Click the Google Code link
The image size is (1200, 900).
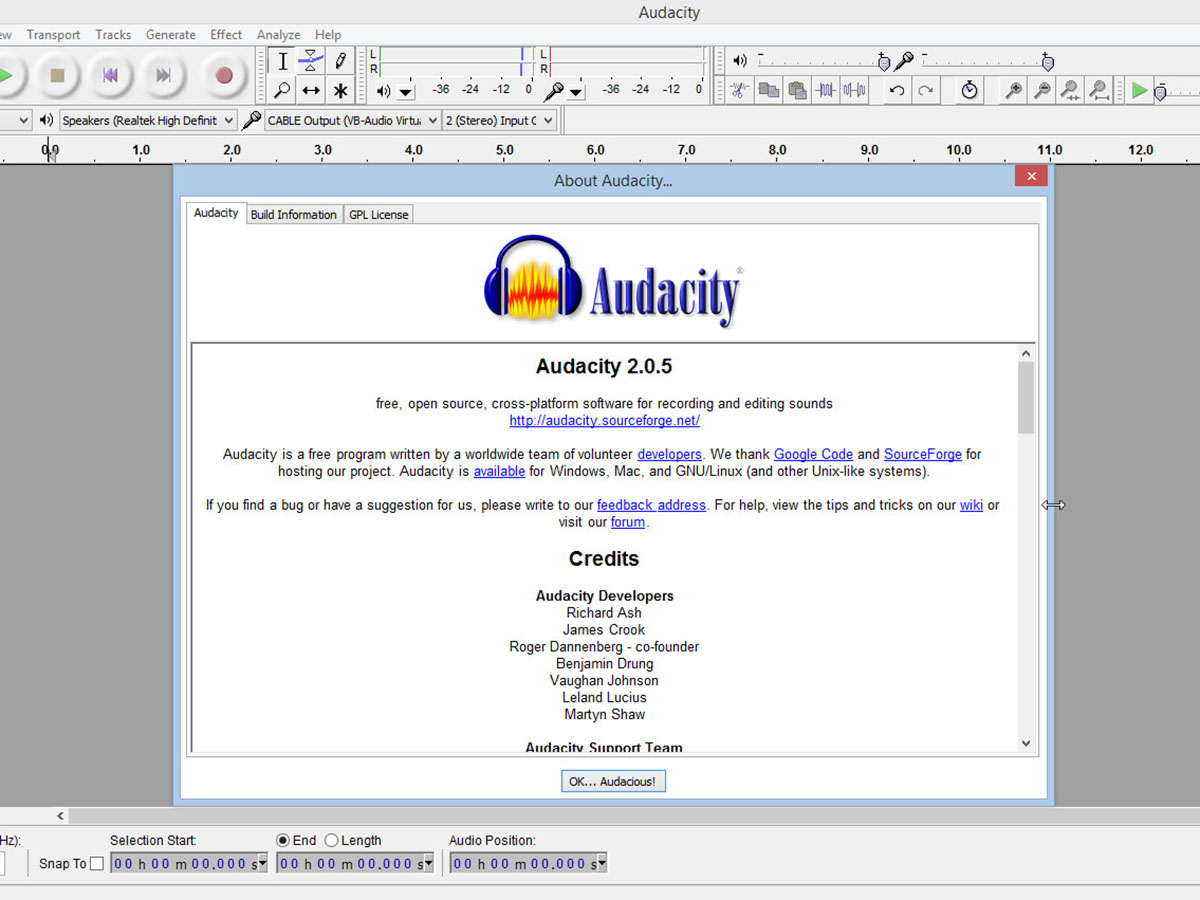(813, 454)
